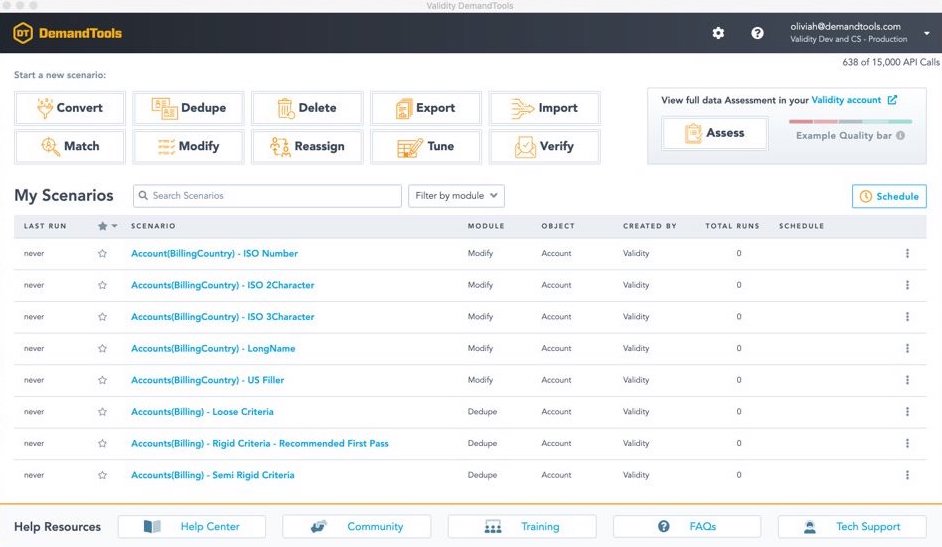Open more options for US Filler row

[907, 380]
